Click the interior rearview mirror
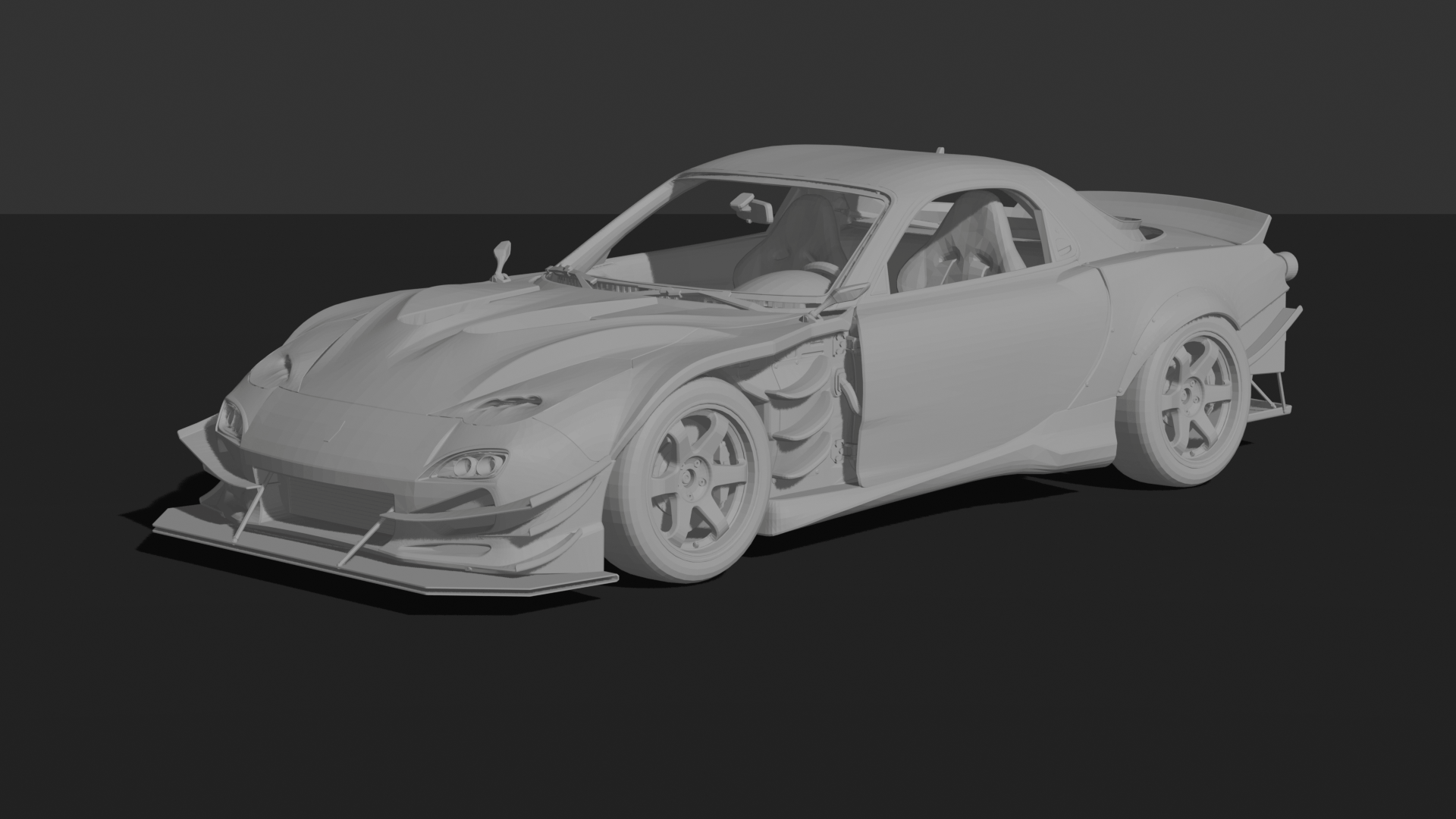Image resolution: width=1456 pixels, height=819 pixels. pyautogui.click(x=752, y=208)
